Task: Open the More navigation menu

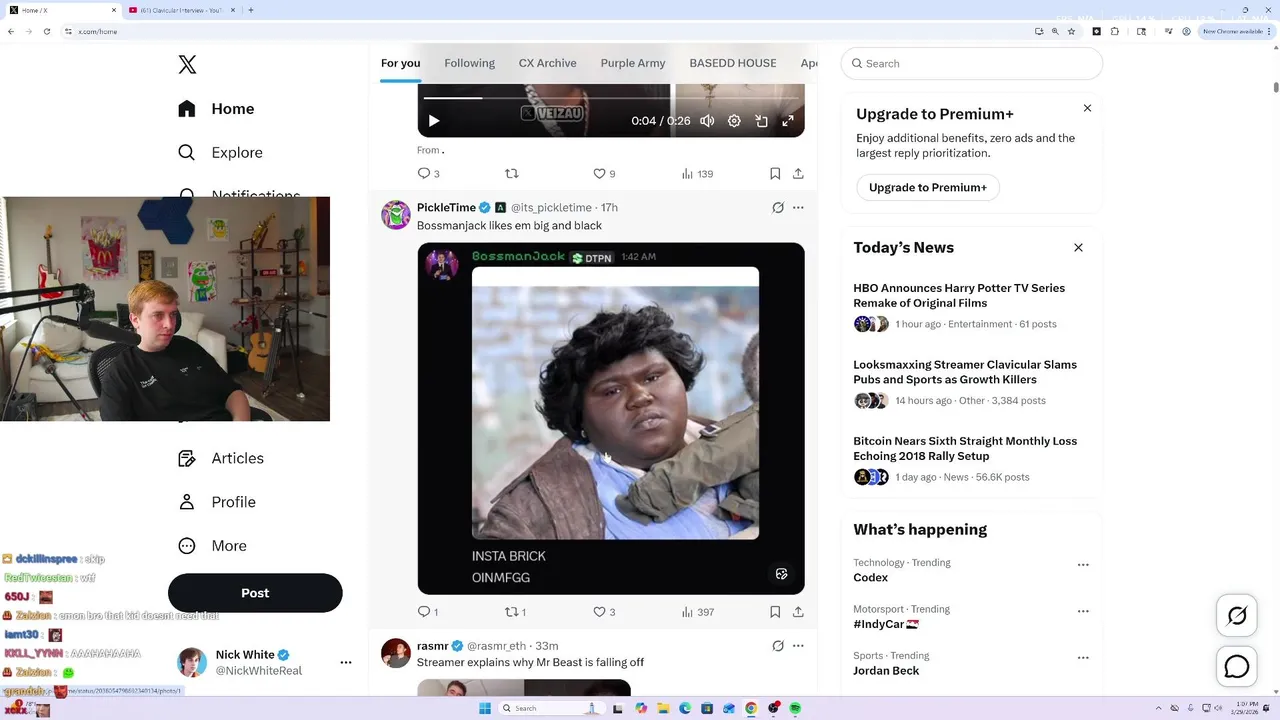Action: pos(212,546)
